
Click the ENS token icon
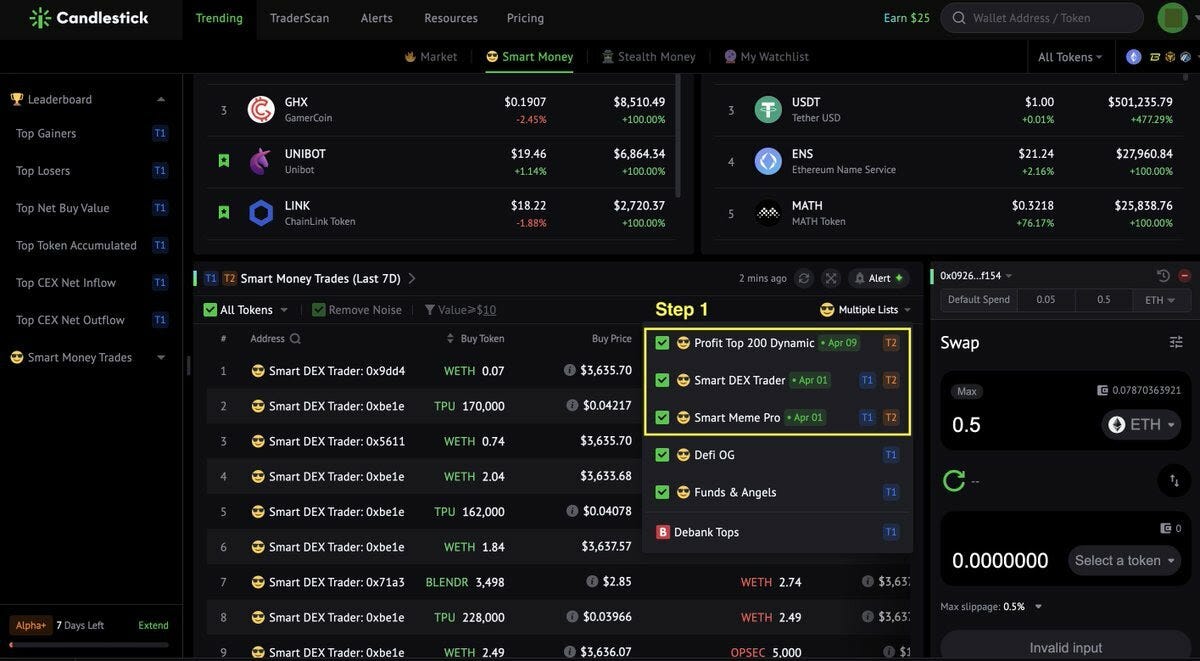[768, 161]
